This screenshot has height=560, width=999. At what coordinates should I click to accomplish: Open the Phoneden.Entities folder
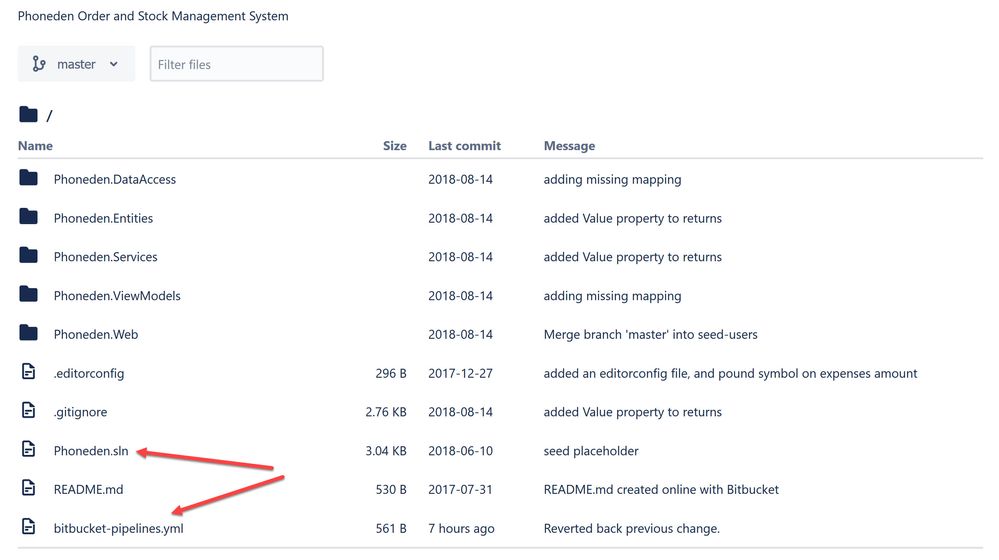[103, 219]
